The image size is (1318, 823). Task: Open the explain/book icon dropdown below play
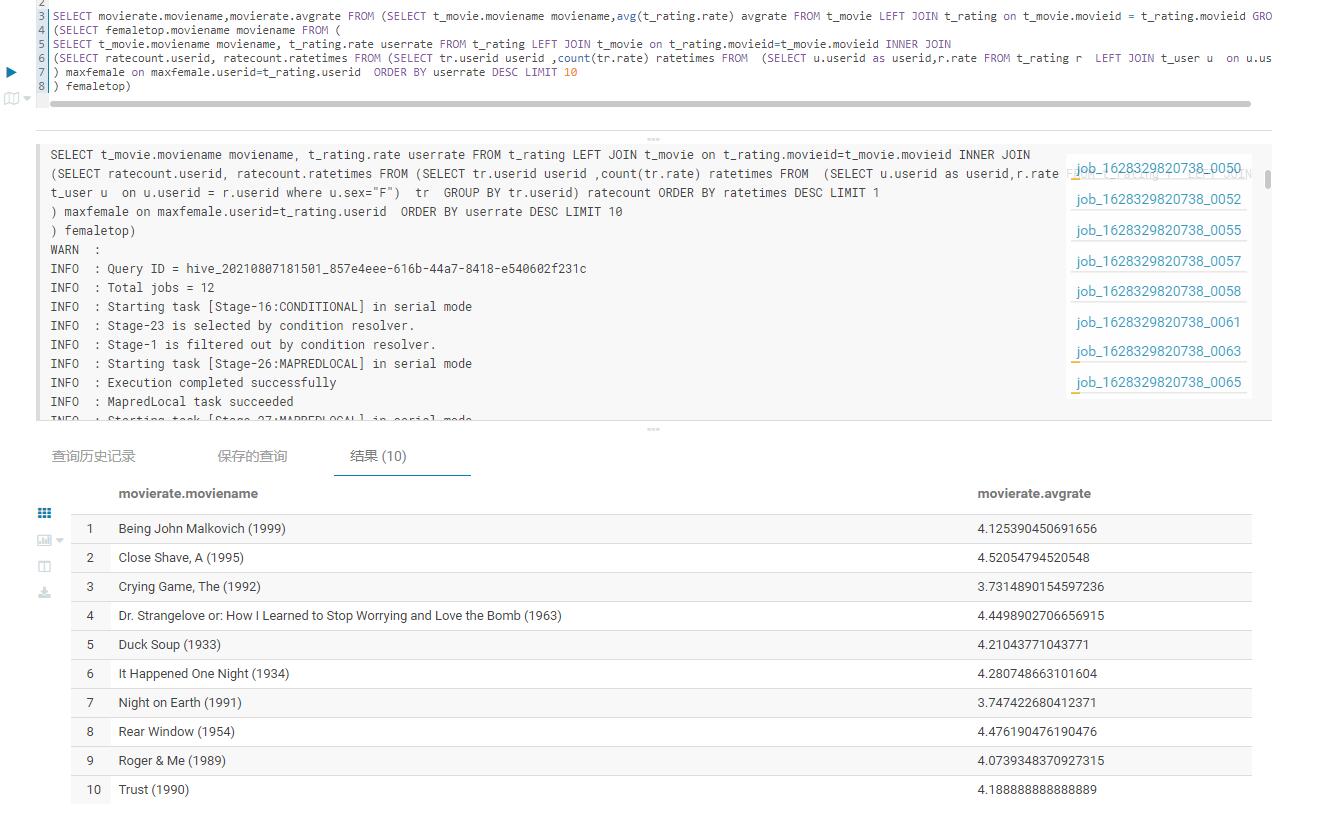click(17, 98)
